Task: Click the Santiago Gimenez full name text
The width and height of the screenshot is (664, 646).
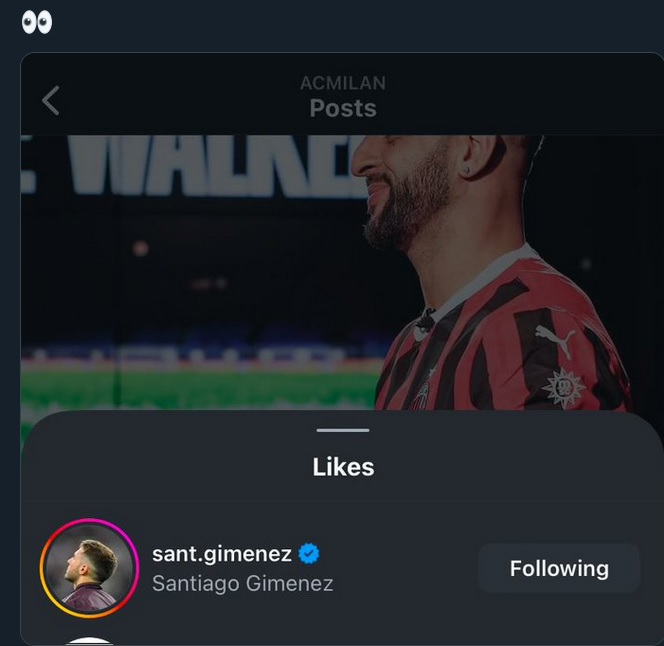Action: pyautogui.click(x=242, y=583)
